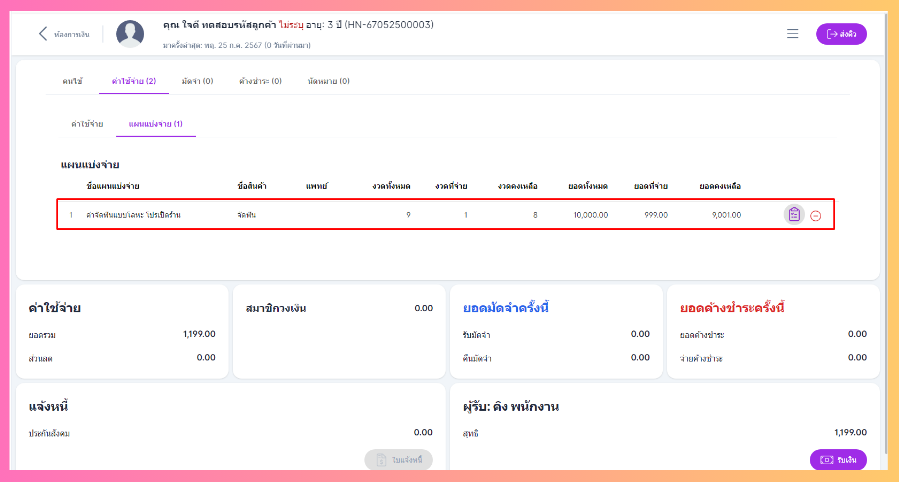Switch to the คนไข้ tab
The height and width of the screenshot is (482, 899).
pyautogui.click(x=72, y=81)
